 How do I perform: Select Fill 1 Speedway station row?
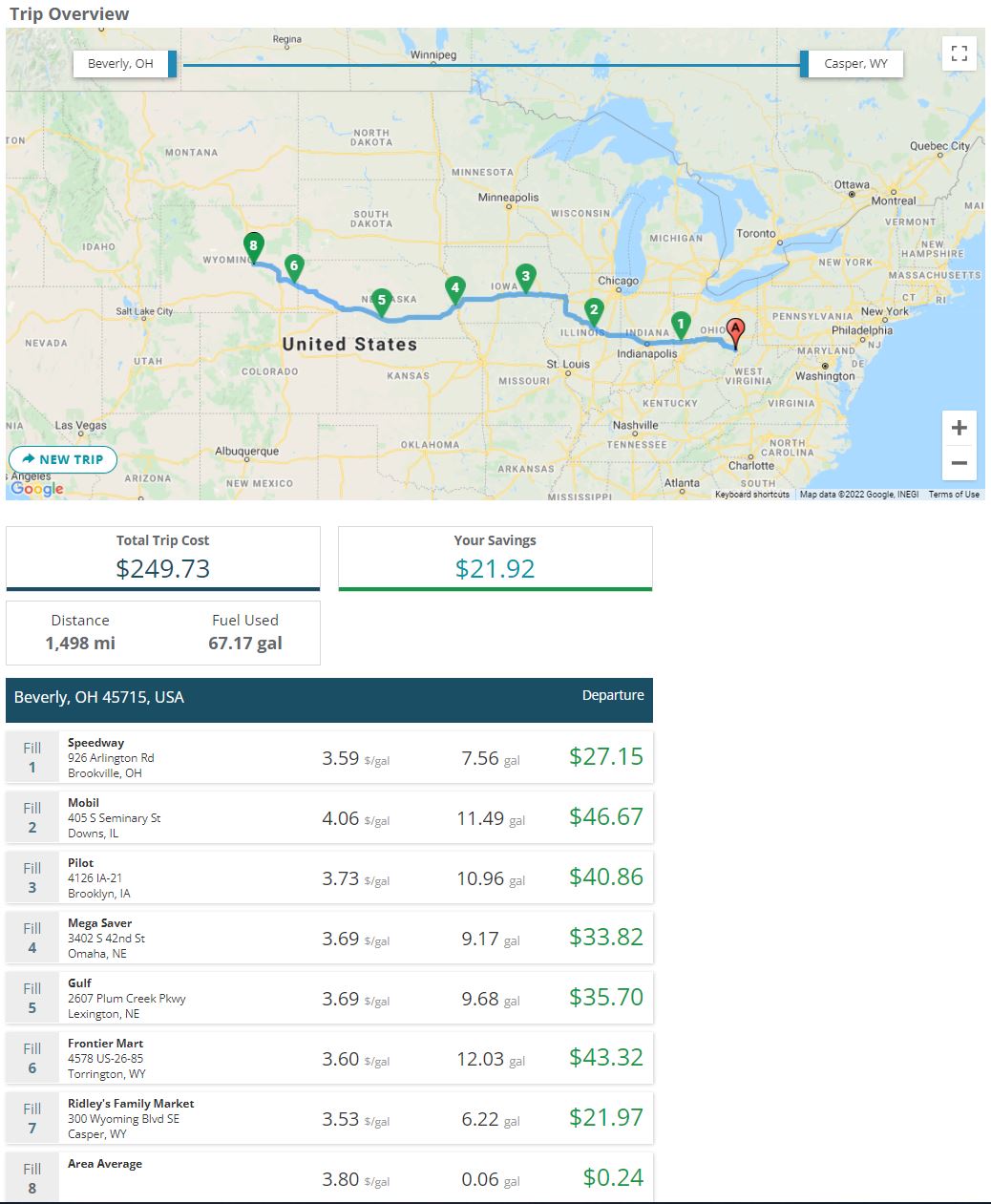click(x=329, y=758)
